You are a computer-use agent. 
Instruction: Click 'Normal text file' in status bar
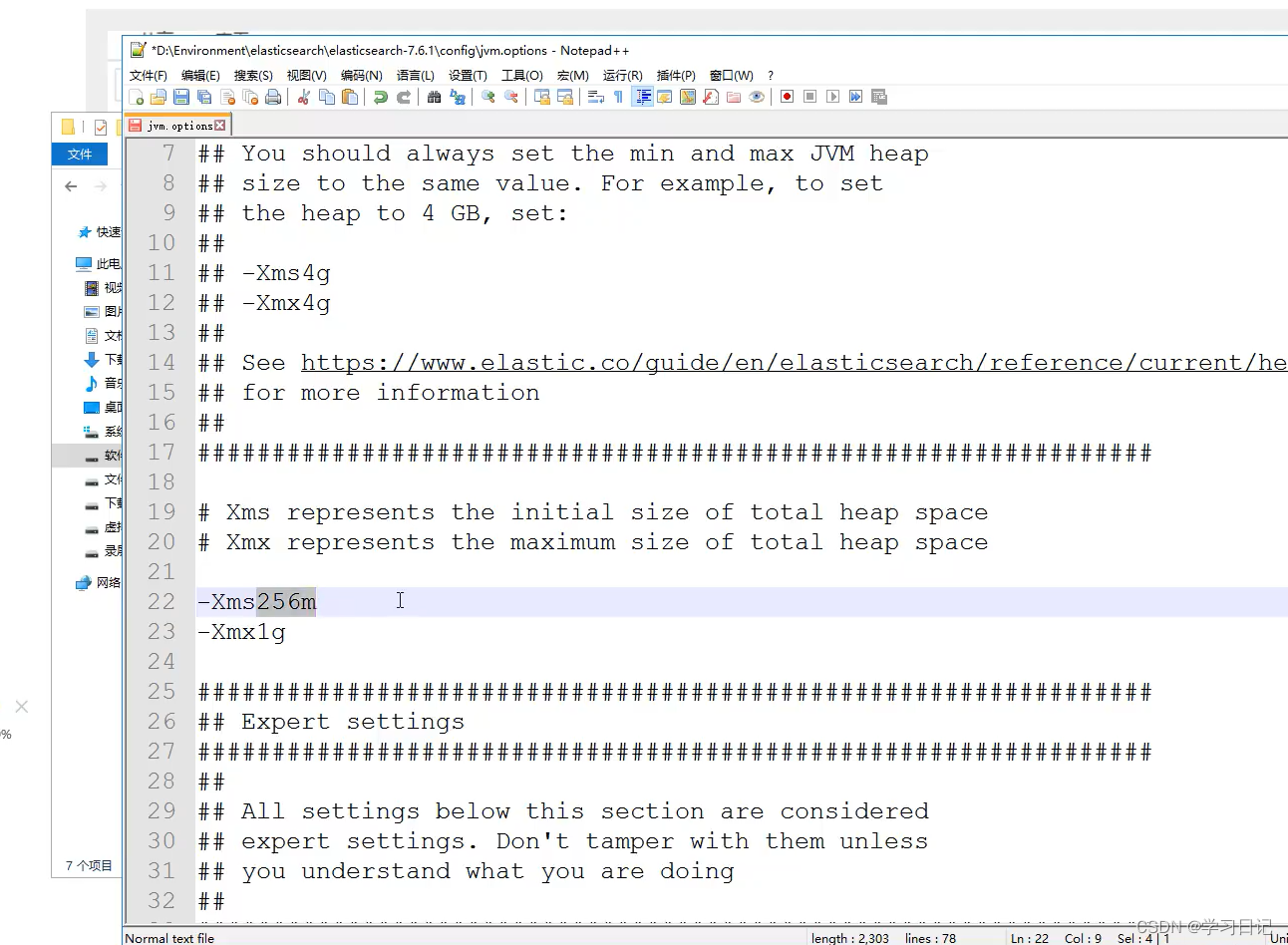coord(169,938)
